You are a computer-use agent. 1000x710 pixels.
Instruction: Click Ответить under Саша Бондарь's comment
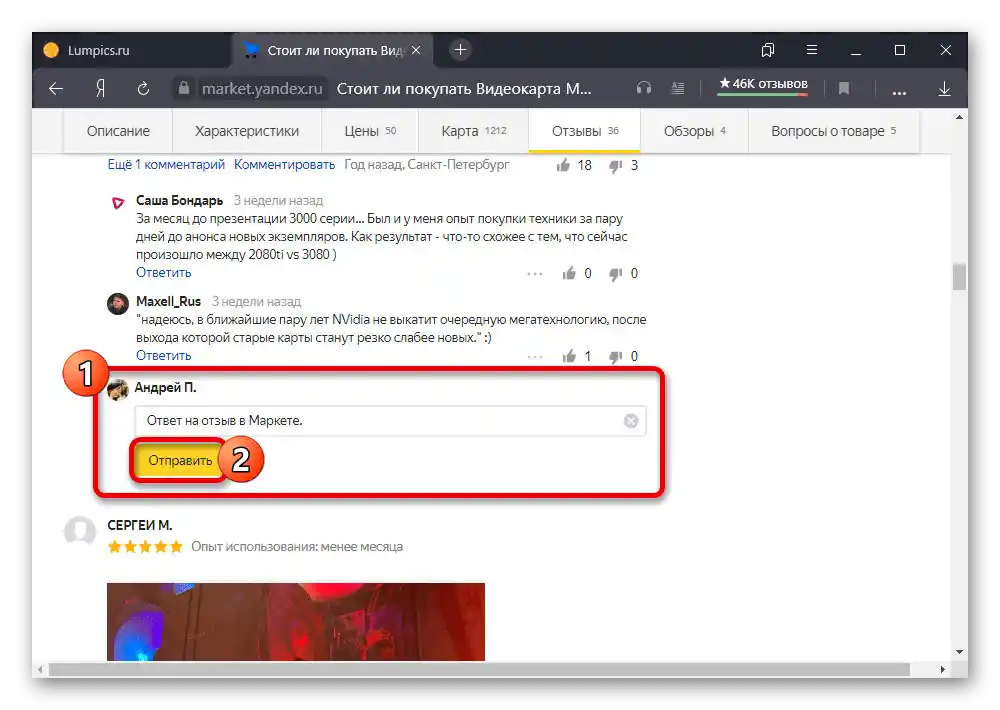click(x=163, y=272)
